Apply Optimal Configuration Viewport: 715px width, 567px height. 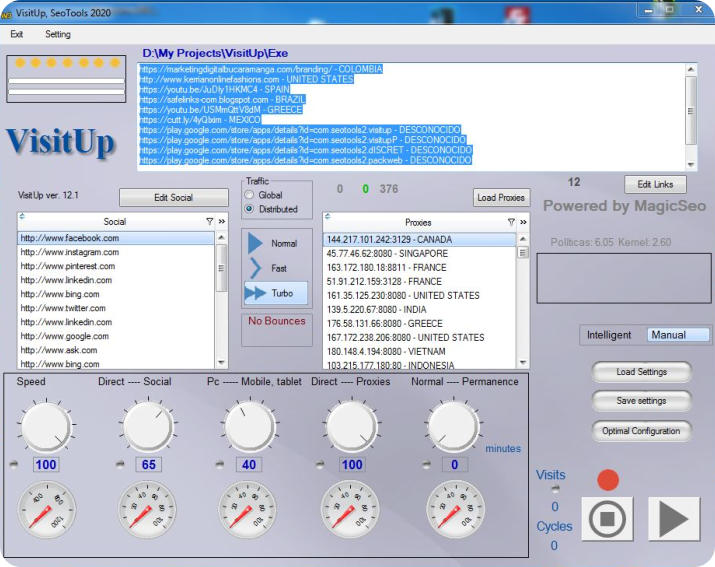pos(642,431)
